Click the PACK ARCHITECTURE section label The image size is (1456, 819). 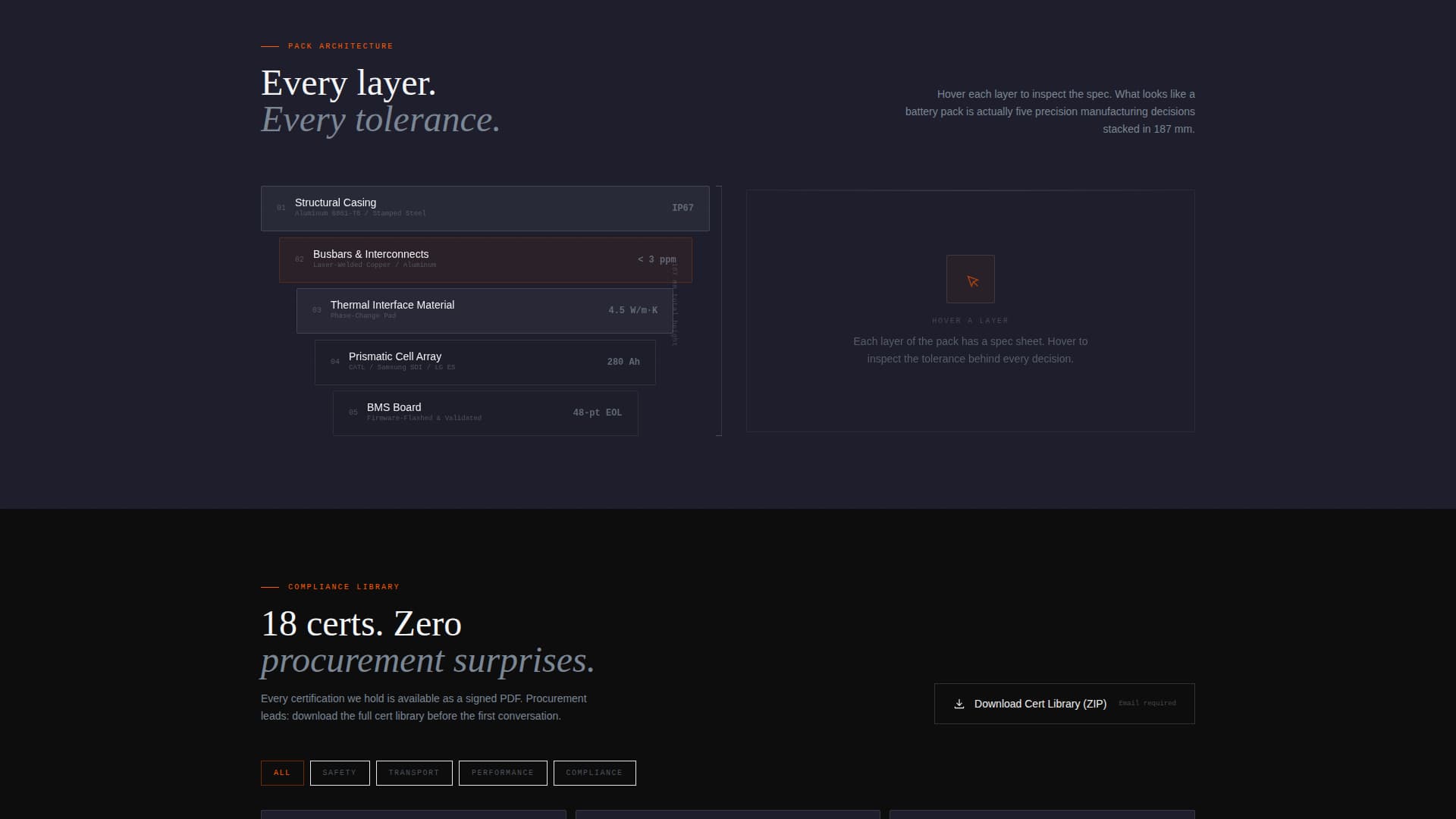[x=340, y=45]
